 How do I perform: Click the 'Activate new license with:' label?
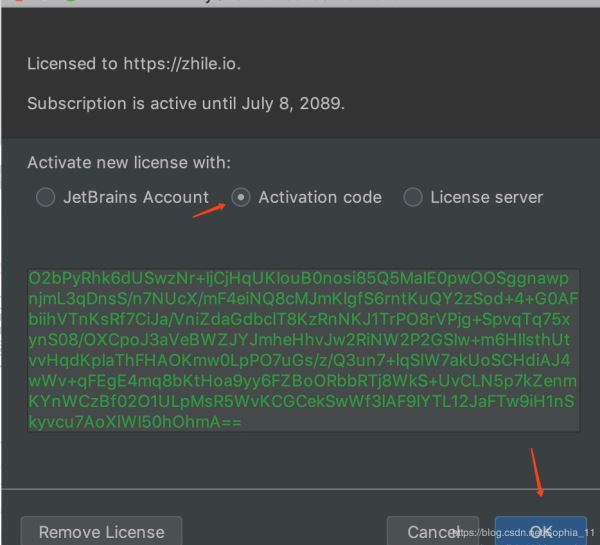point(128,162)
